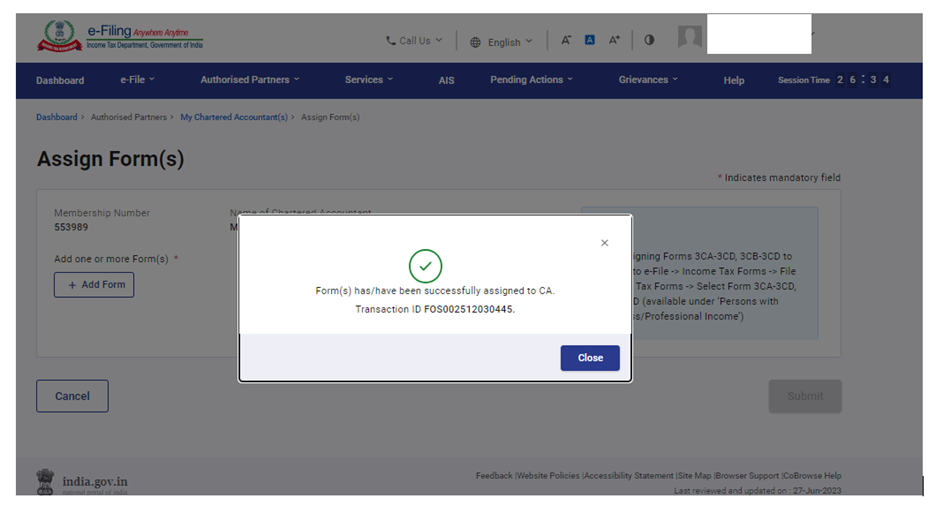Open the AIS menu item
This screenshot has height=506, width=936.
(446, 80)
